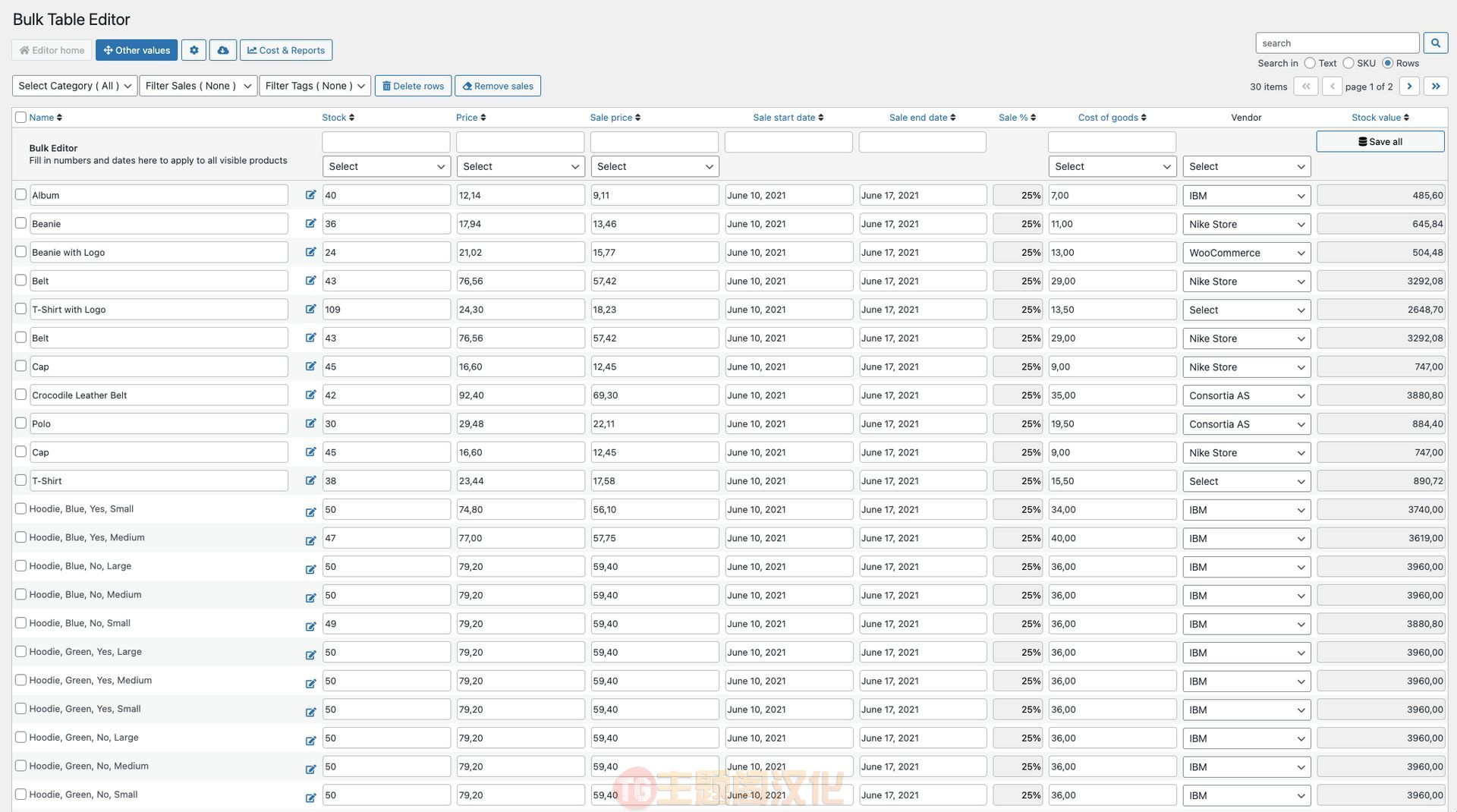The height and width of the screenshot is (812, 1457).
Task: Open bulk editor Cost of goods Select dropdown
Action: pos(1112,166)
